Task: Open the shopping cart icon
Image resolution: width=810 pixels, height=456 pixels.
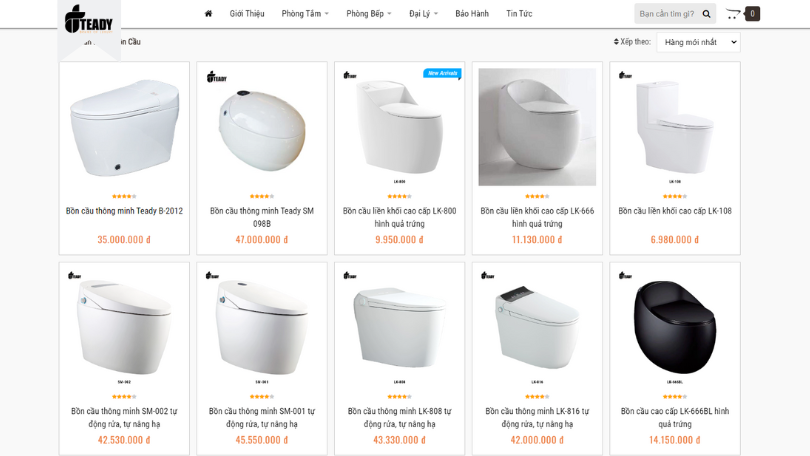Action: click(733, 14)
